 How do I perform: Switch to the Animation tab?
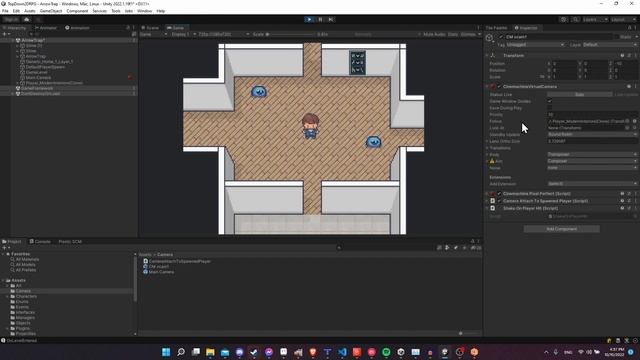(77, 28)
